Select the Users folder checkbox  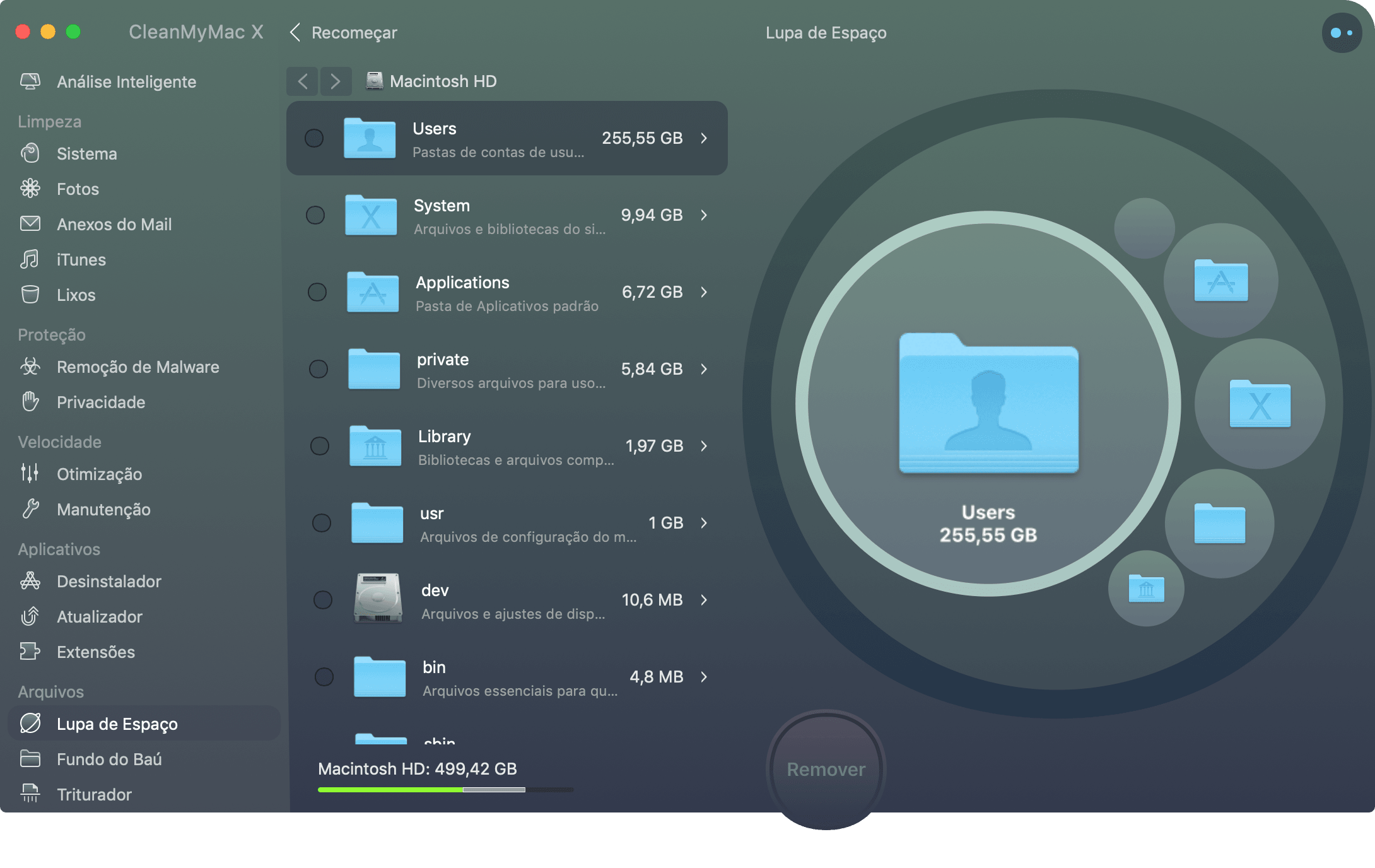314,138
